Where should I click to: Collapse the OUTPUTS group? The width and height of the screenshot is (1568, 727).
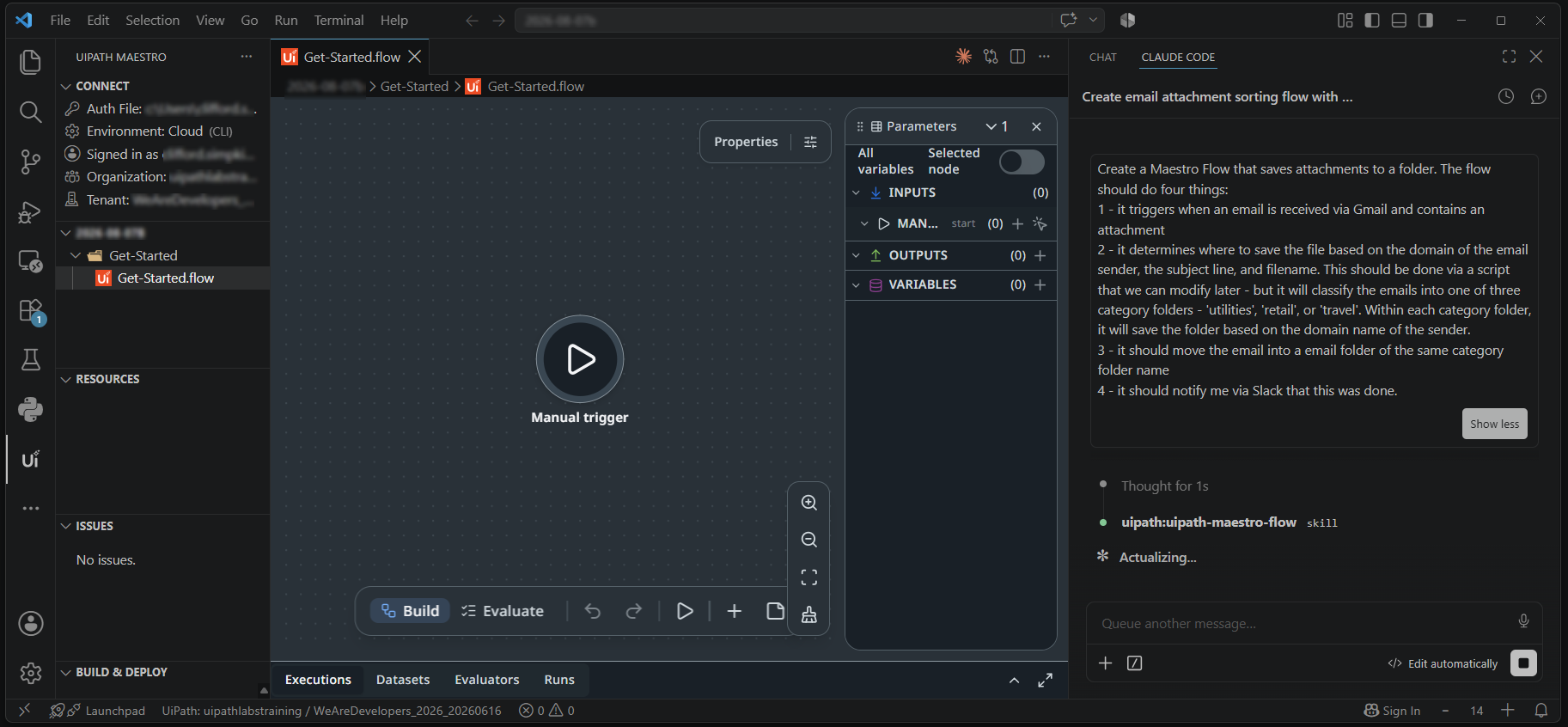(856, 255)
